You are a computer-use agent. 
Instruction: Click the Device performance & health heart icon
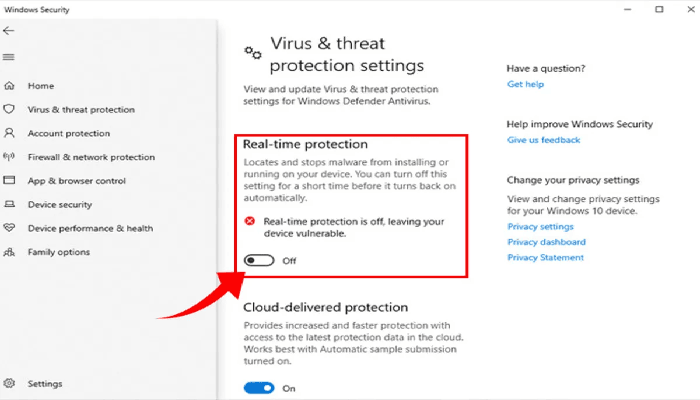[9, 228]
